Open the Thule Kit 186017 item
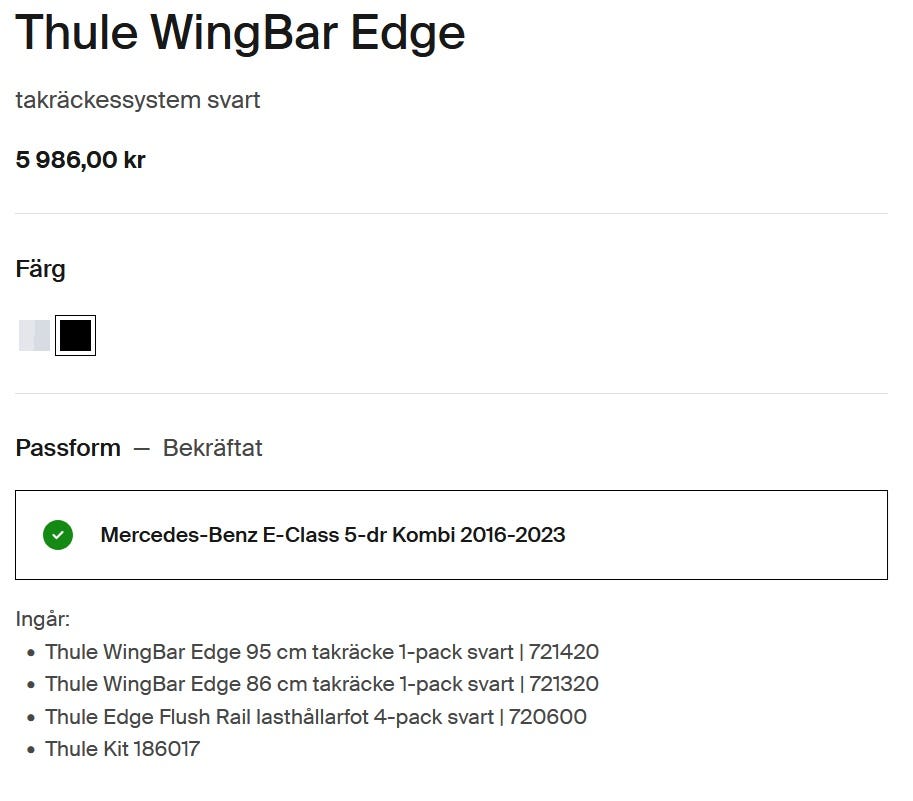The width and height of the screenshot is (913, 801). point(122,749)
